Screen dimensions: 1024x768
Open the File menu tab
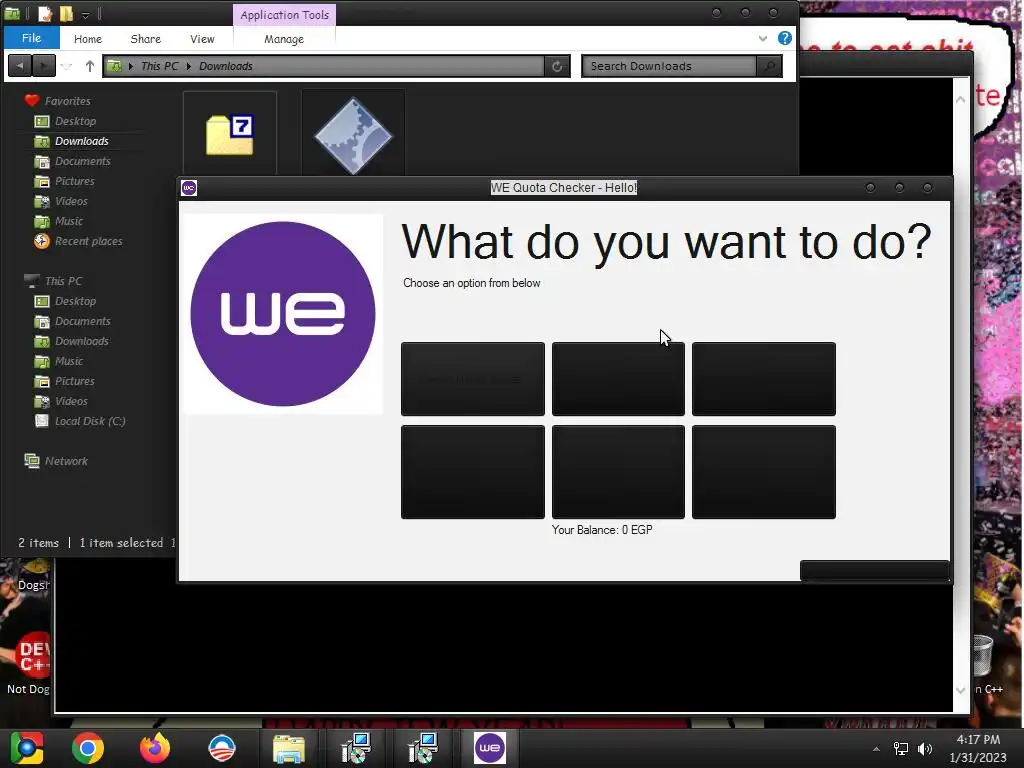point(31,38)
